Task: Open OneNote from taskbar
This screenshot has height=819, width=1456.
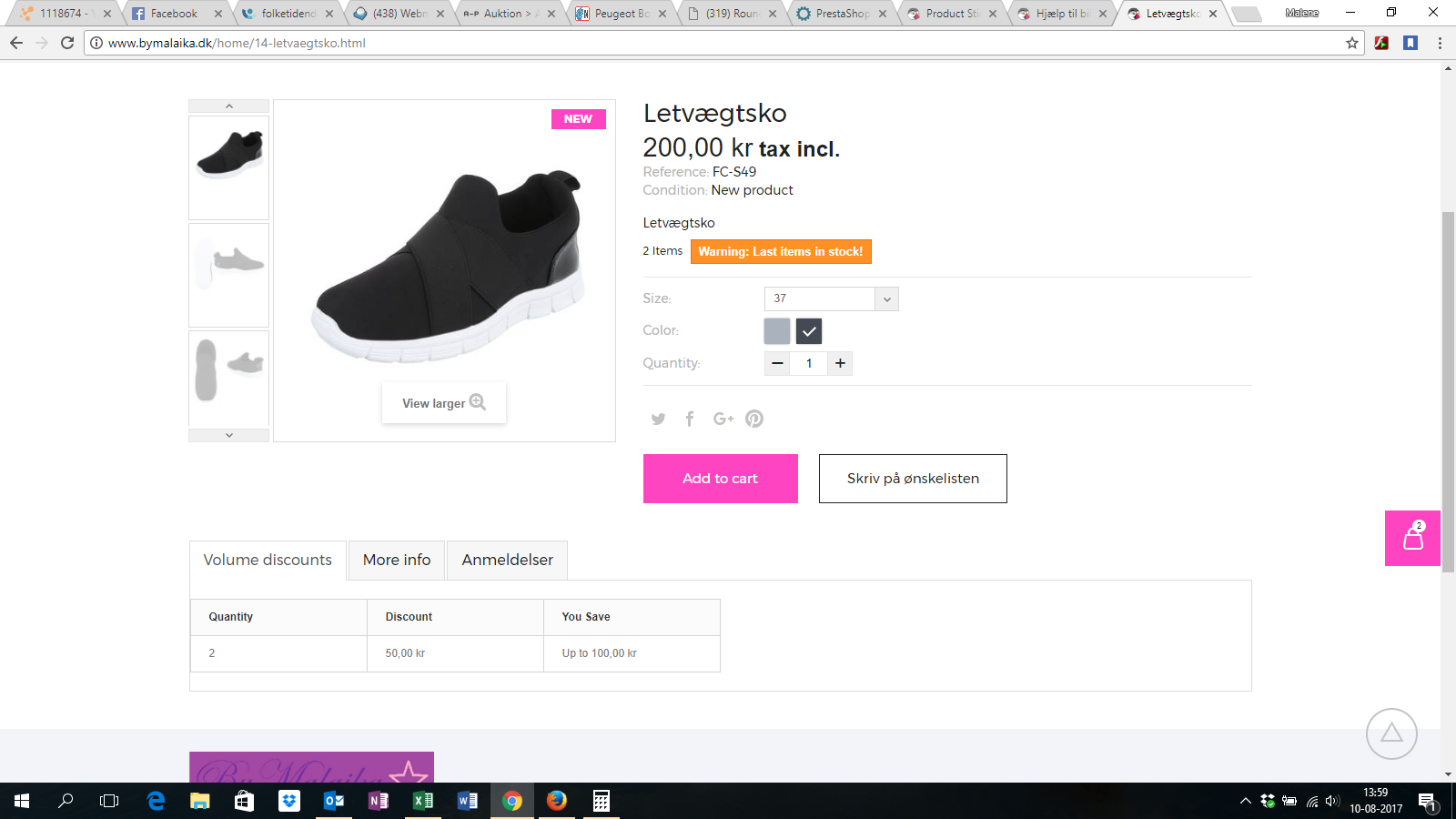Action: coord(379,801)
